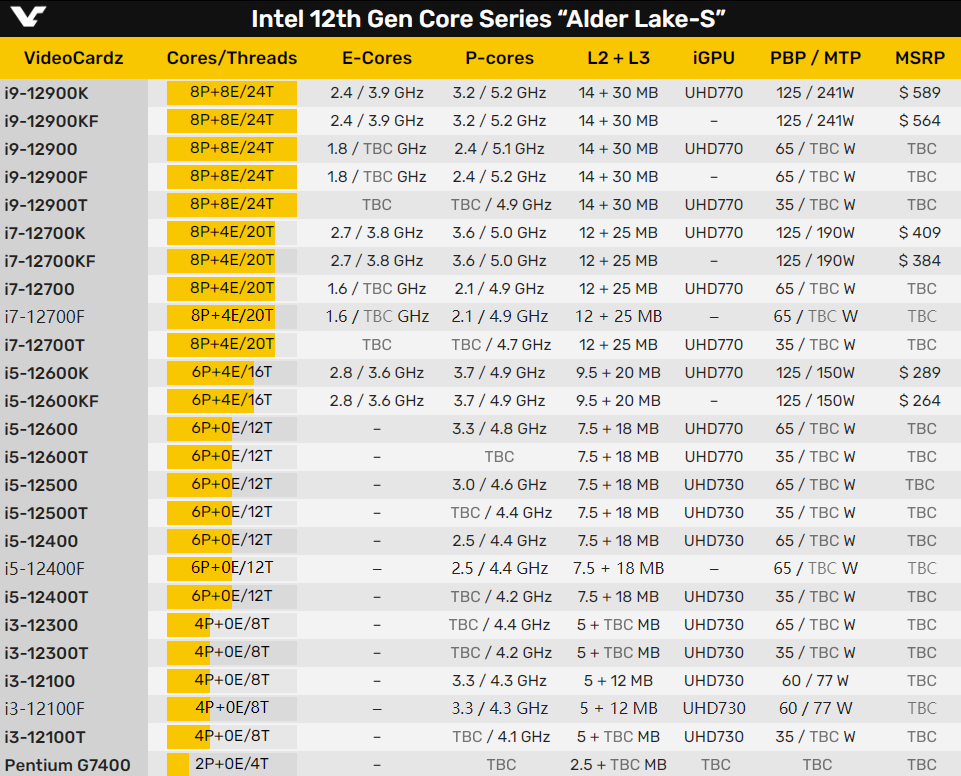The height and width of the screenshot is (776, 961).
Task: Click the MSRP column header
Action: pyautogui.click(x=921, y=58)
